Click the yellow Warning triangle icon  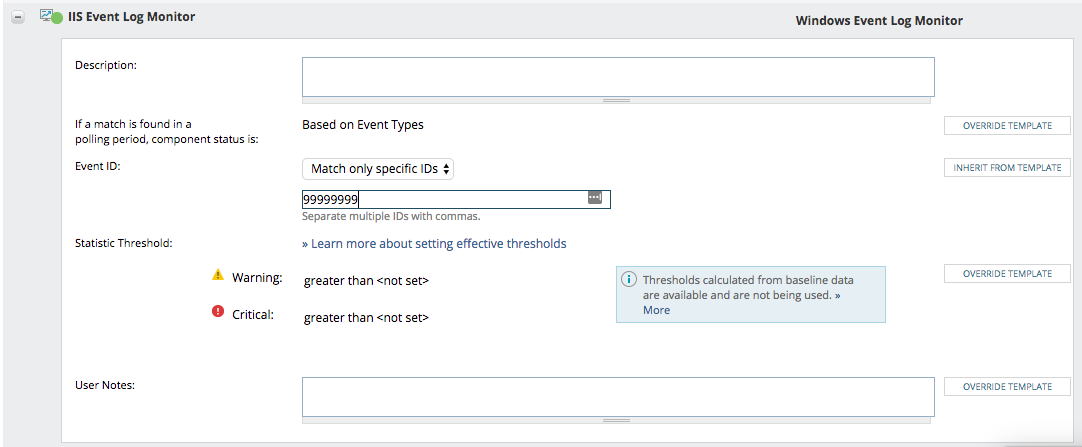218,275
